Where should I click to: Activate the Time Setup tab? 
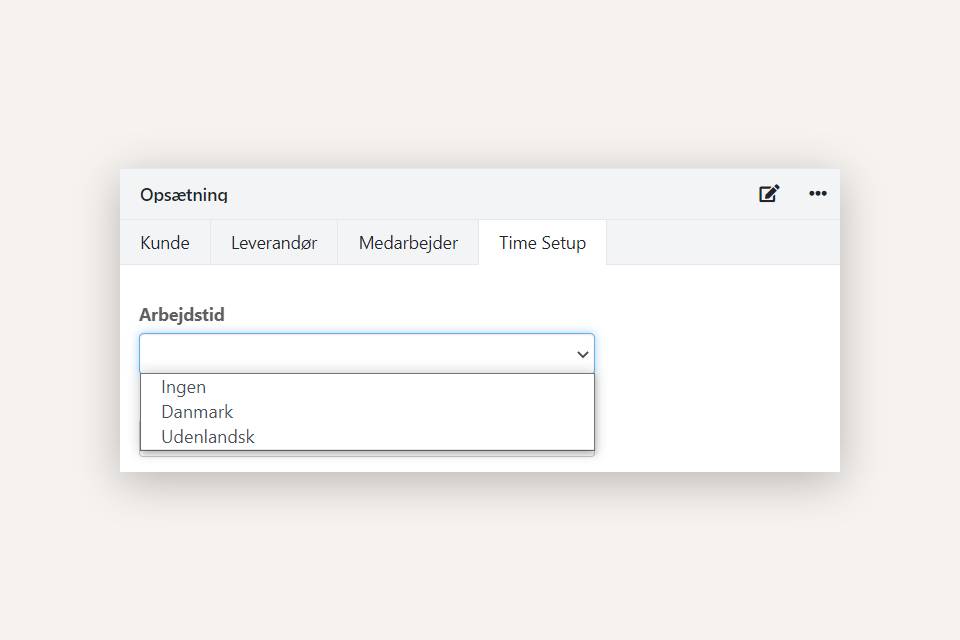pyautogui.click(x=542, y=242)
